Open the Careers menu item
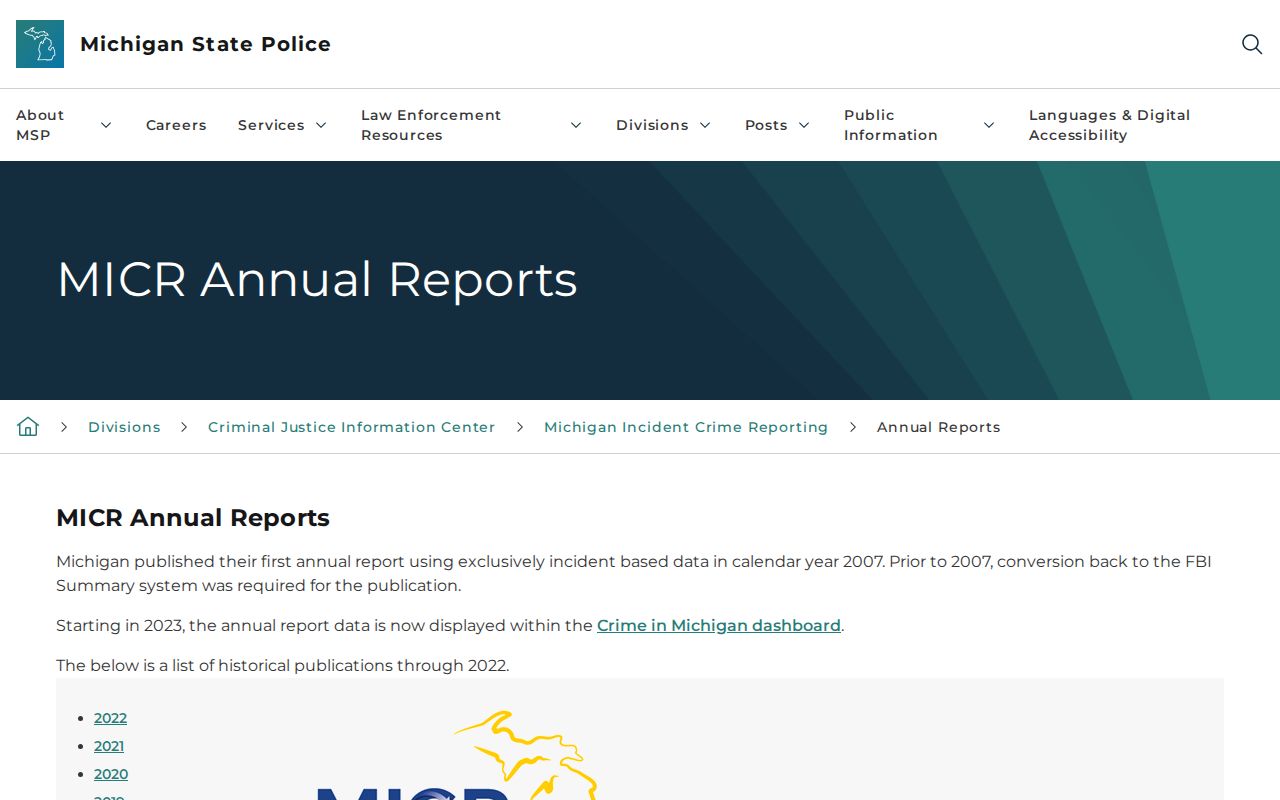The height and width of the screenshot is (800, 1280). point(176,125)
